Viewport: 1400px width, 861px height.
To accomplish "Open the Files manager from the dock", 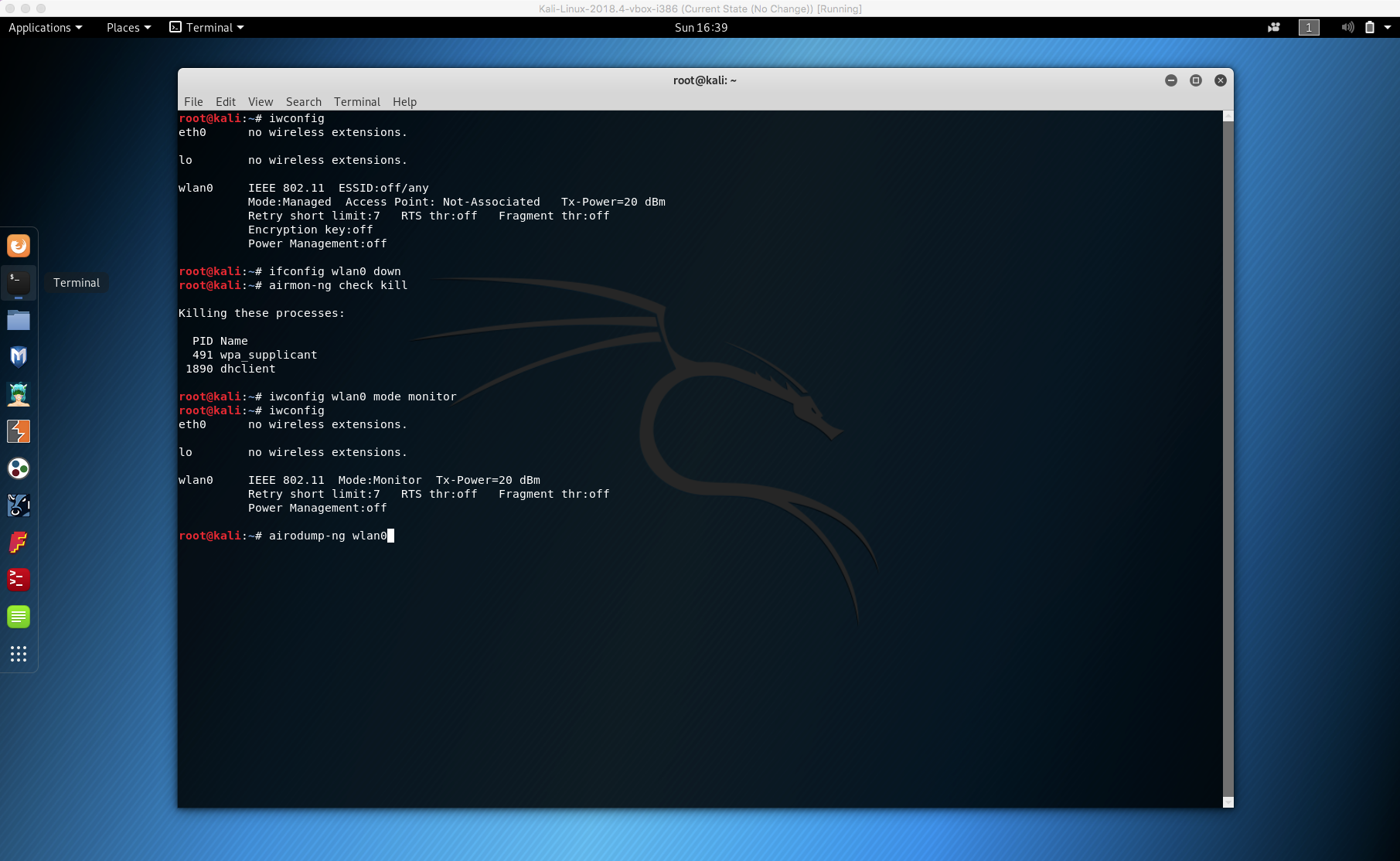I will point(19,319).
